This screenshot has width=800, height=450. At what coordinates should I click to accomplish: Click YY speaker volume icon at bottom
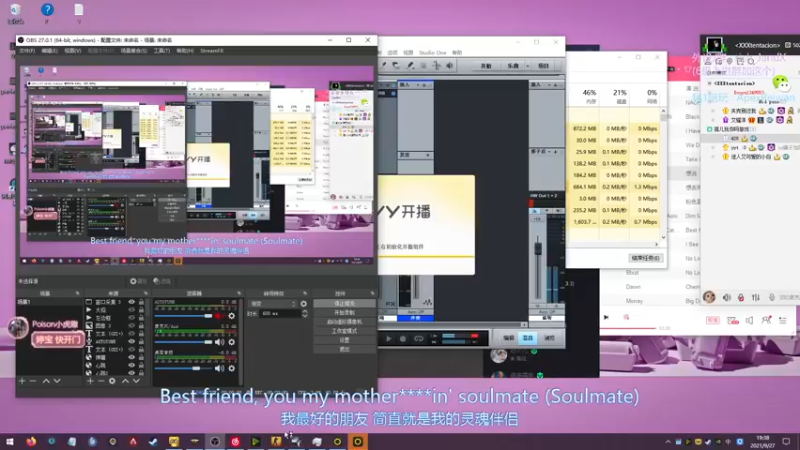[x=727, y=297]
